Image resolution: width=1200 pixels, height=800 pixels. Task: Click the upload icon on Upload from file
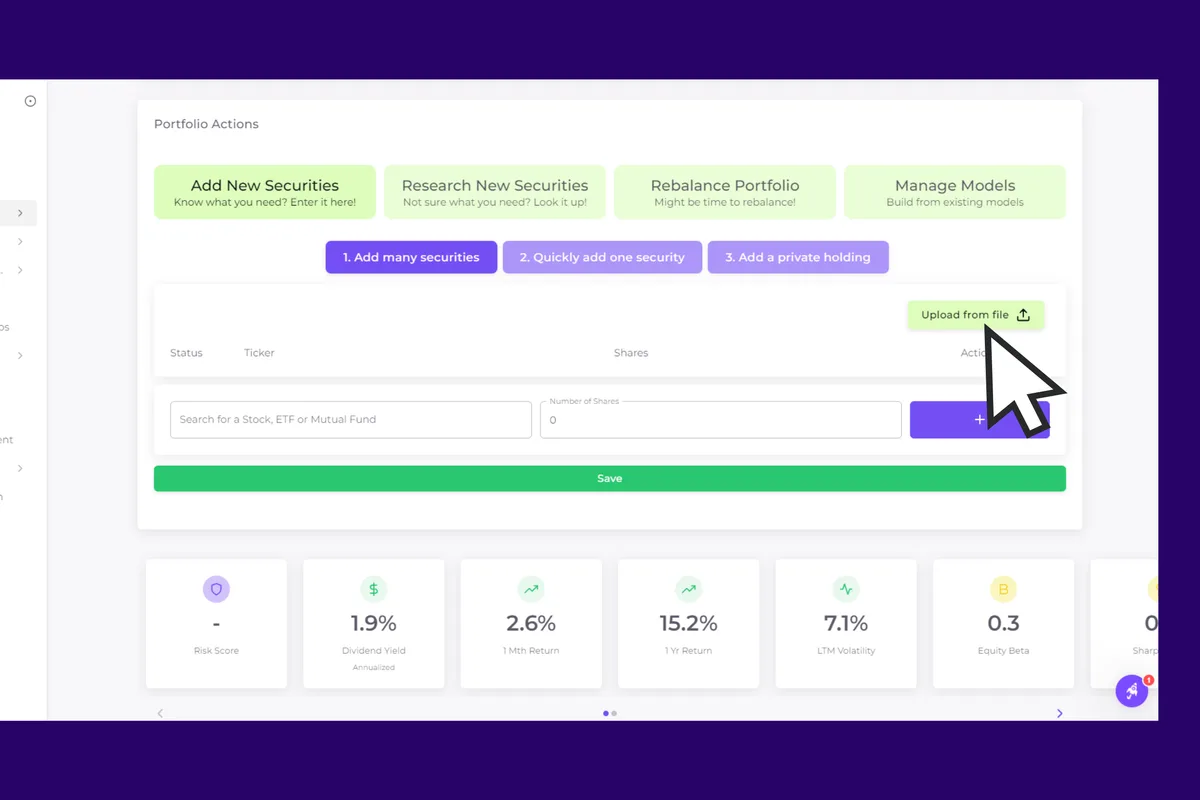pos(1022,314)
